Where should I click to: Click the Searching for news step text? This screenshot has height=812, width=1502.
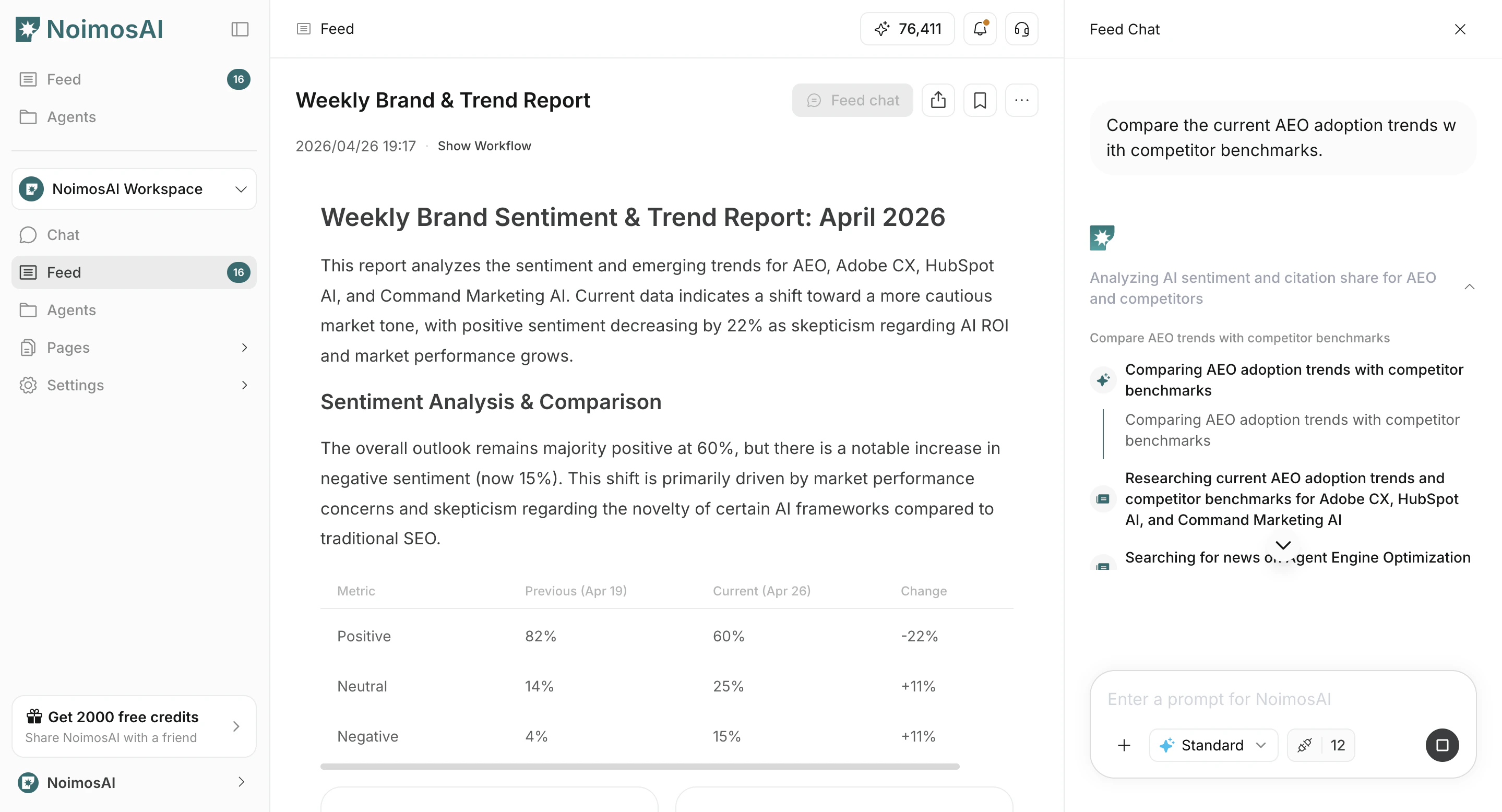click(1298, 557)
